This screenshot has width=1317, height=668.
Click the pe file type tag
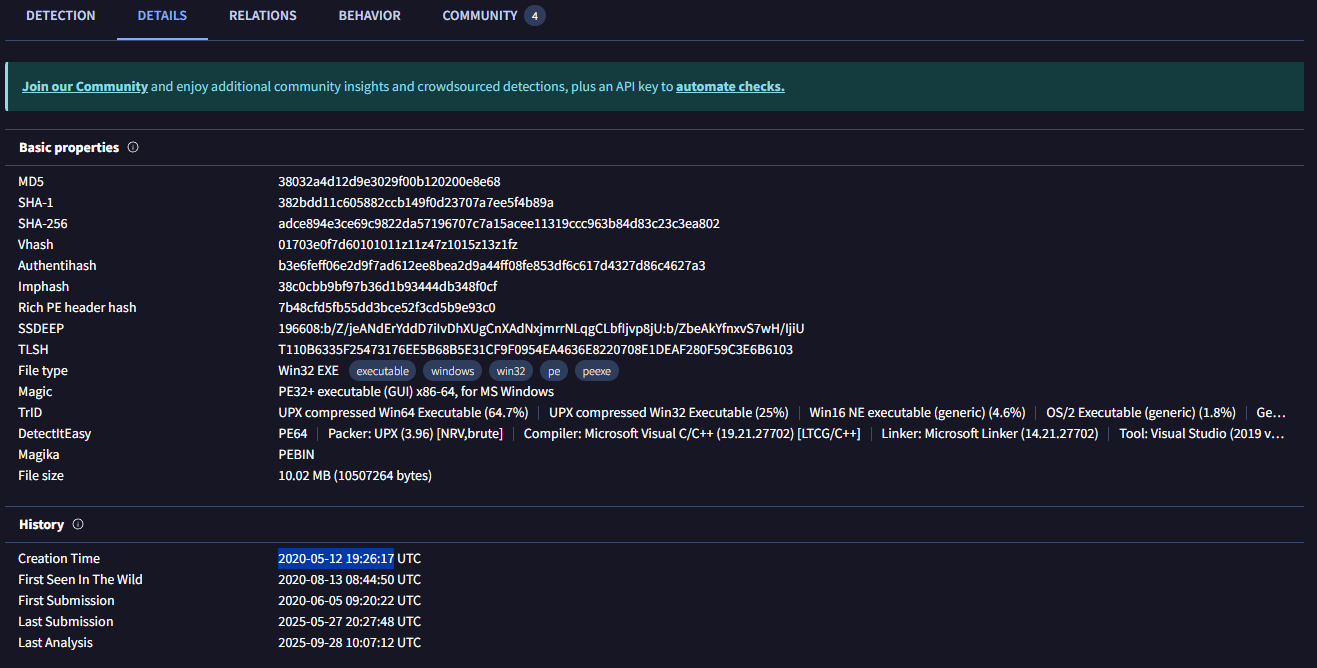pos(554,371)
